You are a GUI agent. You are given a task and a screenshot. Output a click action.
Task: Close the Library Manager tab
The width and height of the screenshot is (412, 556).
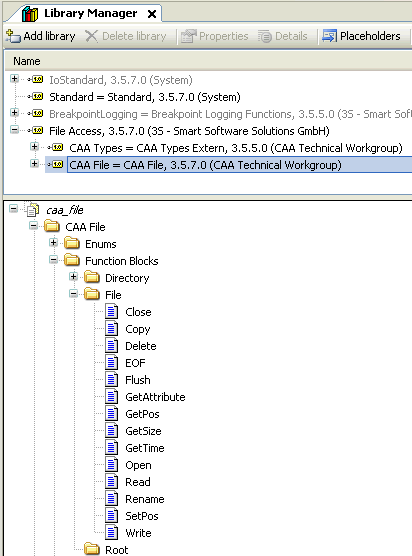point(152,14)
